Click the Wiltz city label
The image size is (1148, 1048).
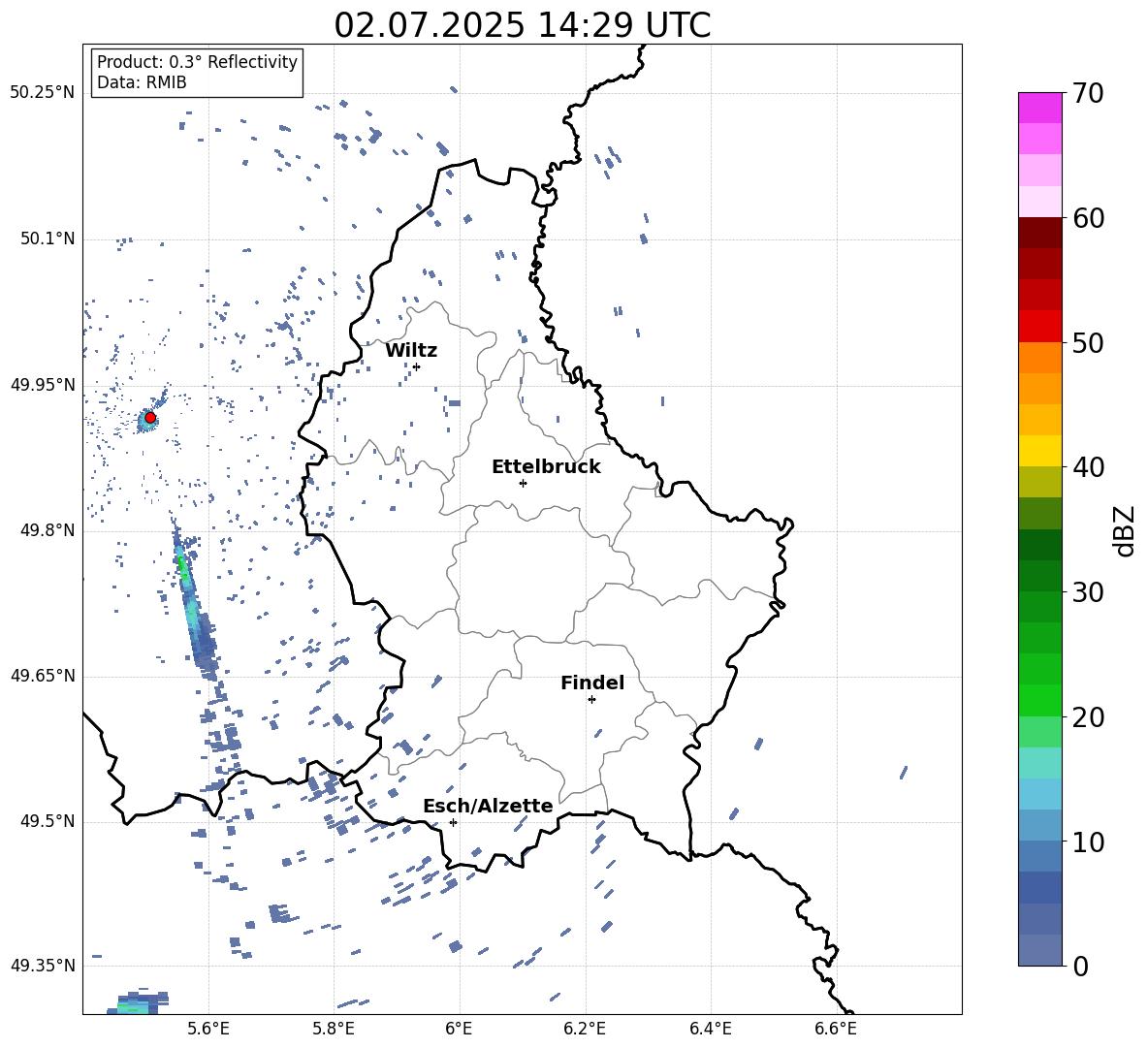(x=411, y=351)
